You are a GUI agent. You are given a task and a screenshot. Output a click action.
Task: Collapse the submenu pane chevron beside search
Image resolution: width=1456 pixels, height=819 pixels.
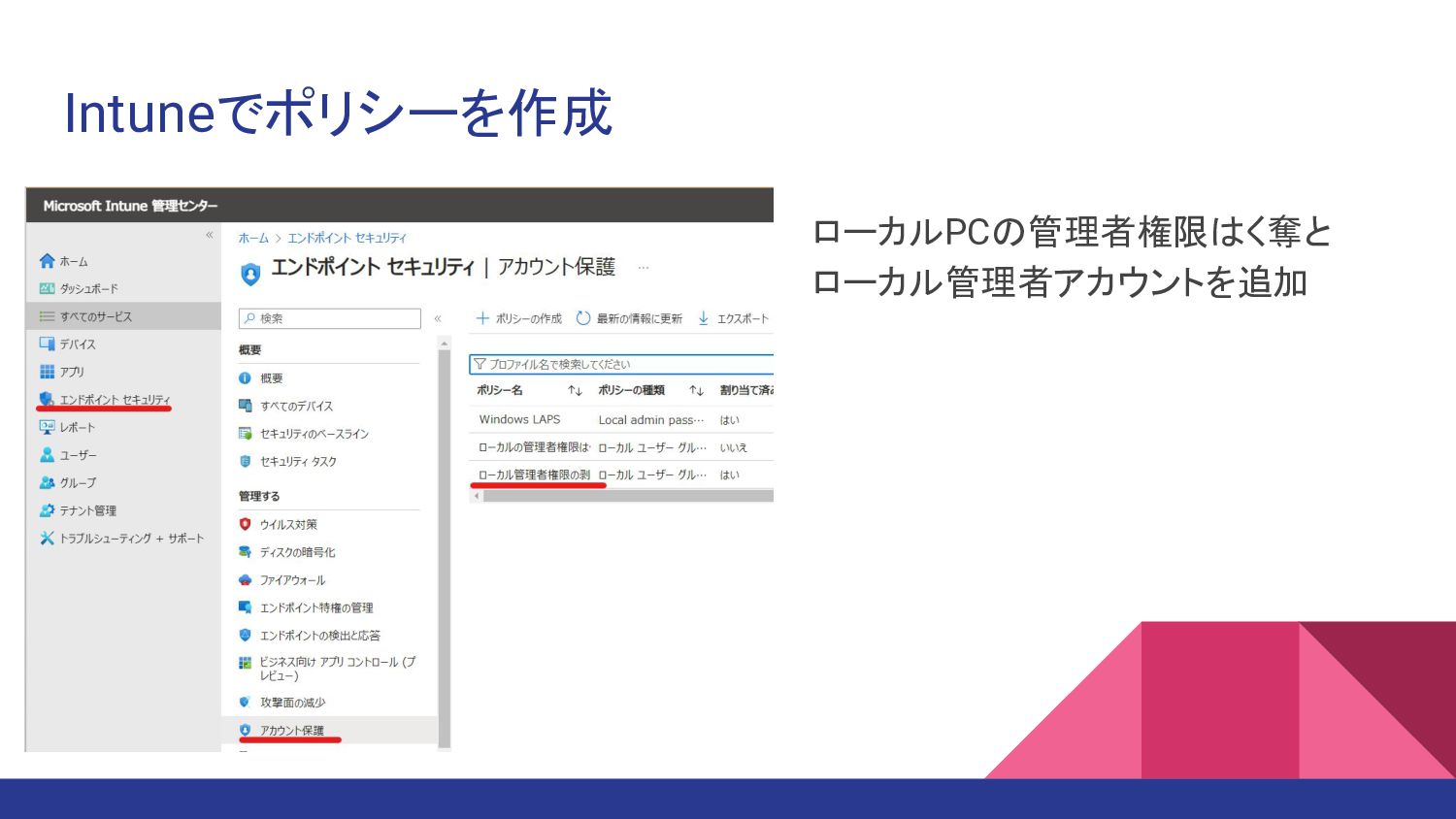point(438,318)
